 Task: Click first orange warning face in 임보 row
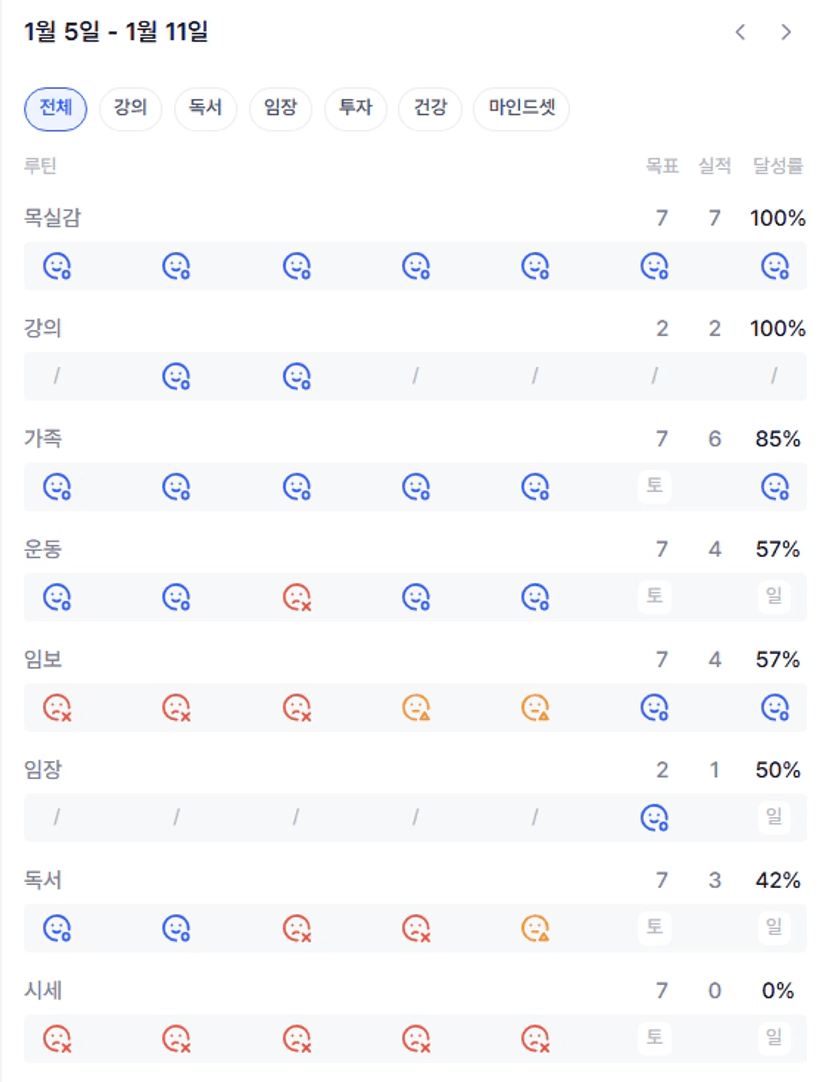(x=416, y=708)
